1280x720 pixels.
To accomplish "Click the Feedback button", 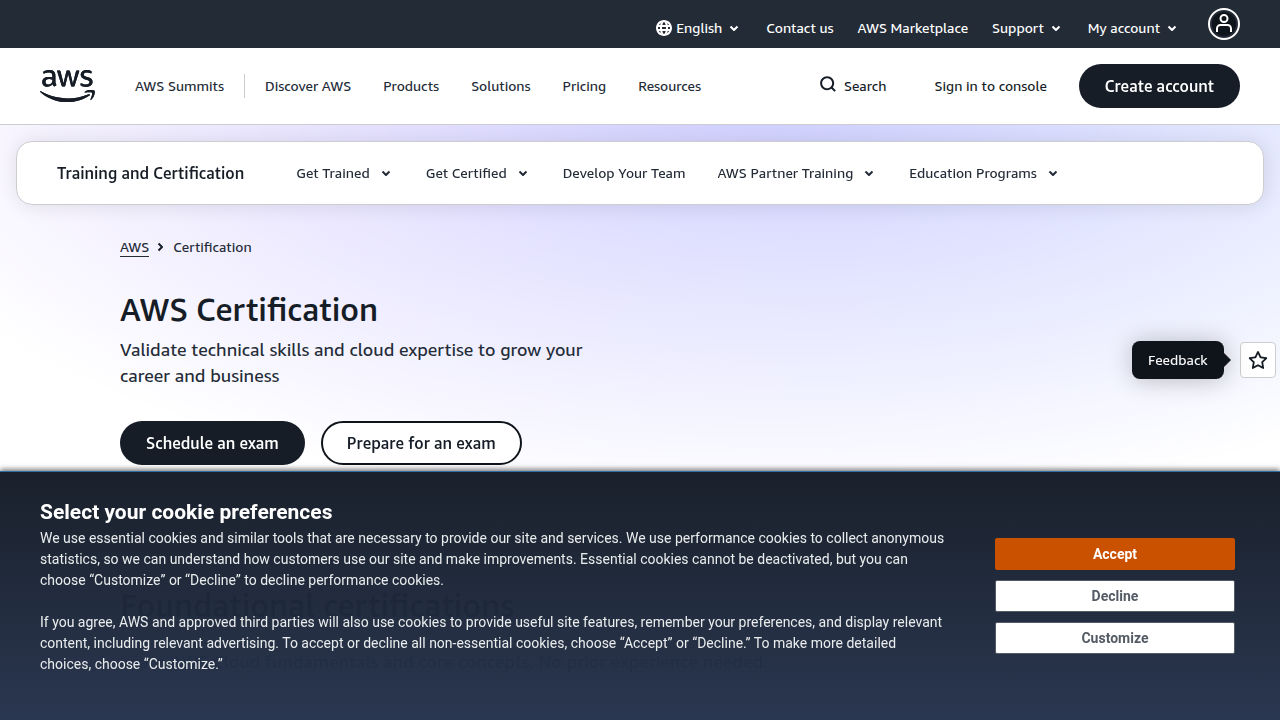I will 1178,360.
